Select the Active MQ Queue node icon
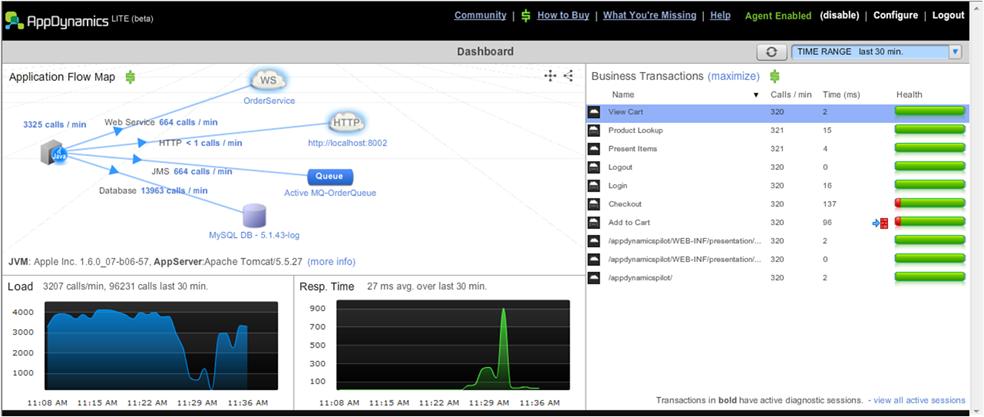The image size is (984, 417). coord(329,176)
